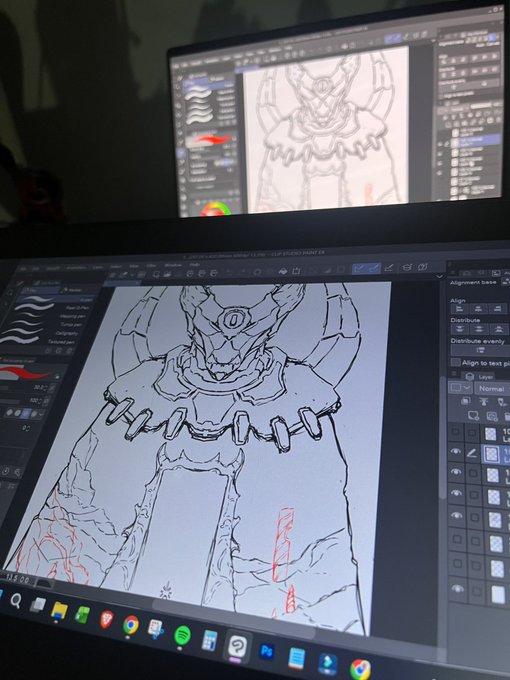Click Align right icon in Align section
The image size is (510, 680).
click(x=496, y=309)
